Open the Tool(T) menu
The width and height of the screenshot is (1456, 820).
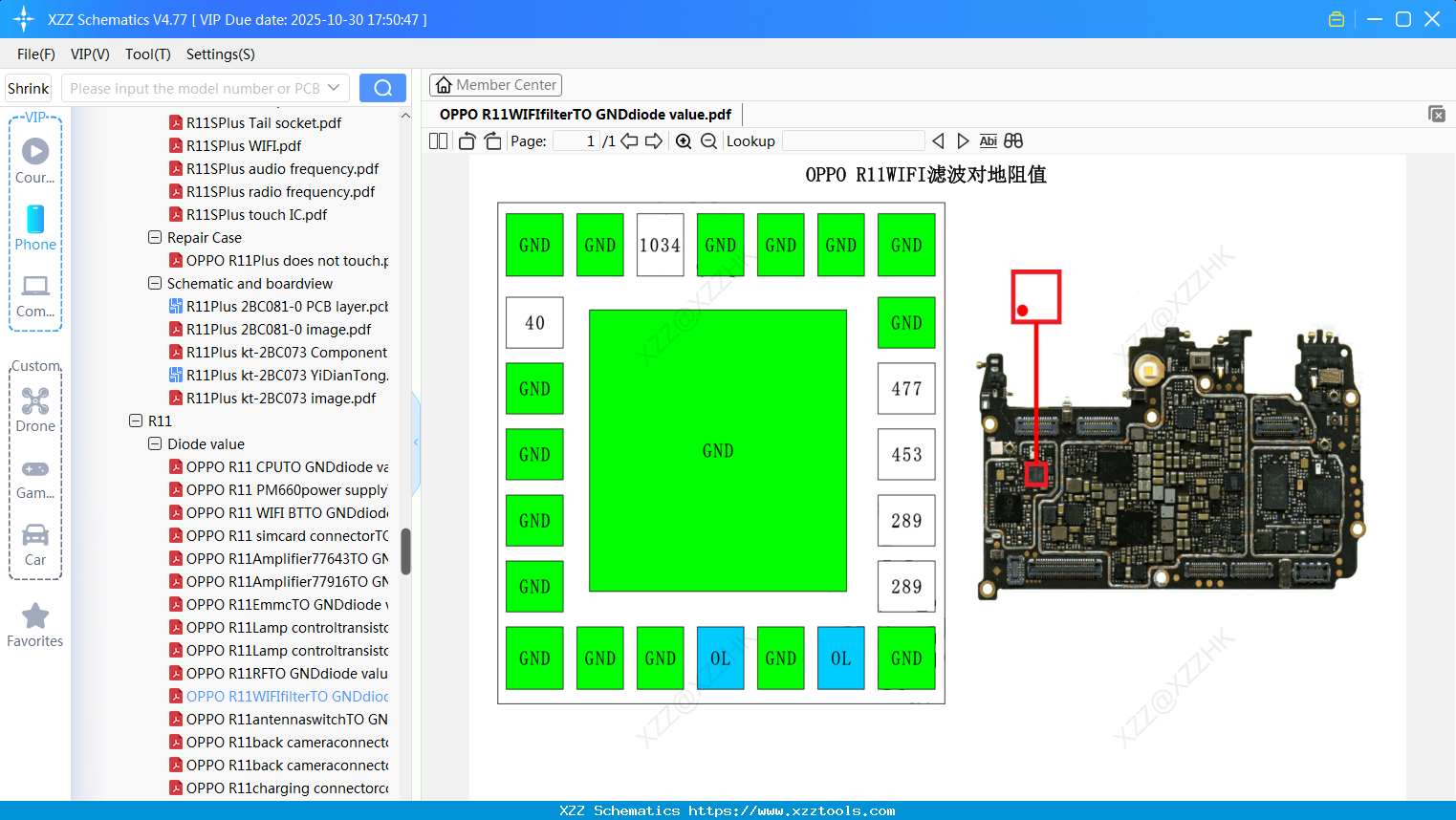148,54
